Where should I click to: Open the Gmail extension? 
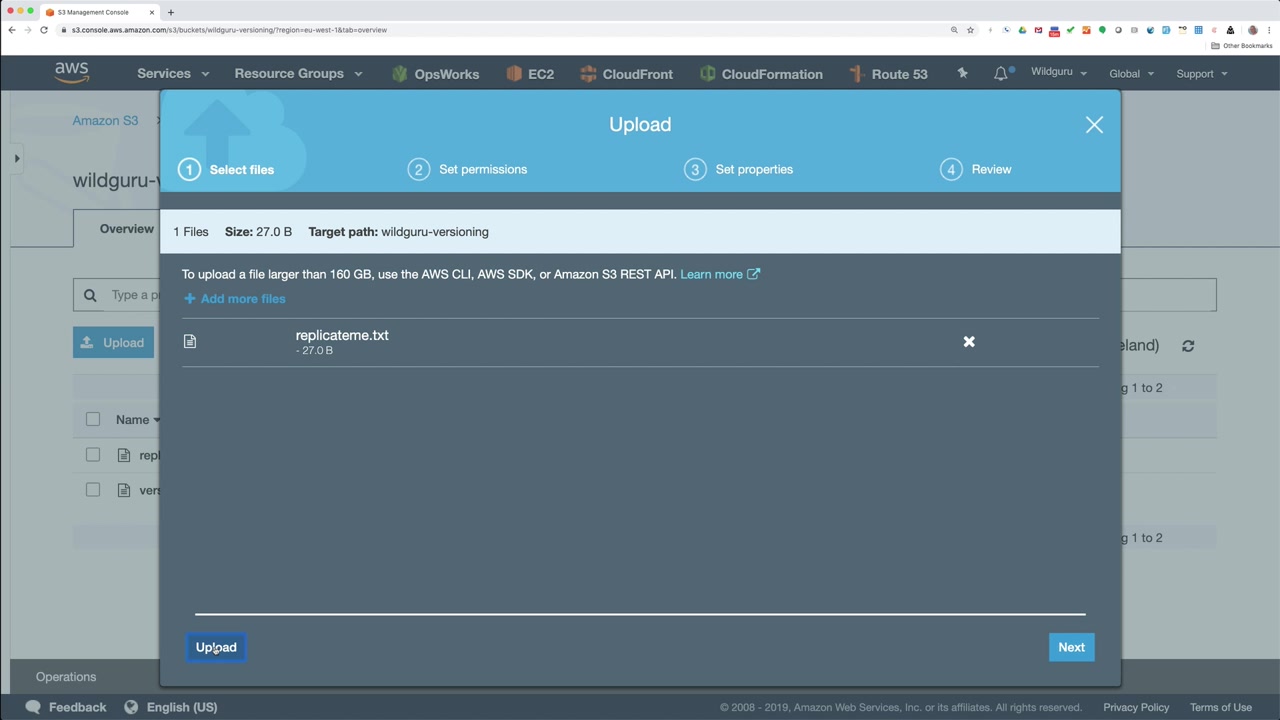[1038, 30]
